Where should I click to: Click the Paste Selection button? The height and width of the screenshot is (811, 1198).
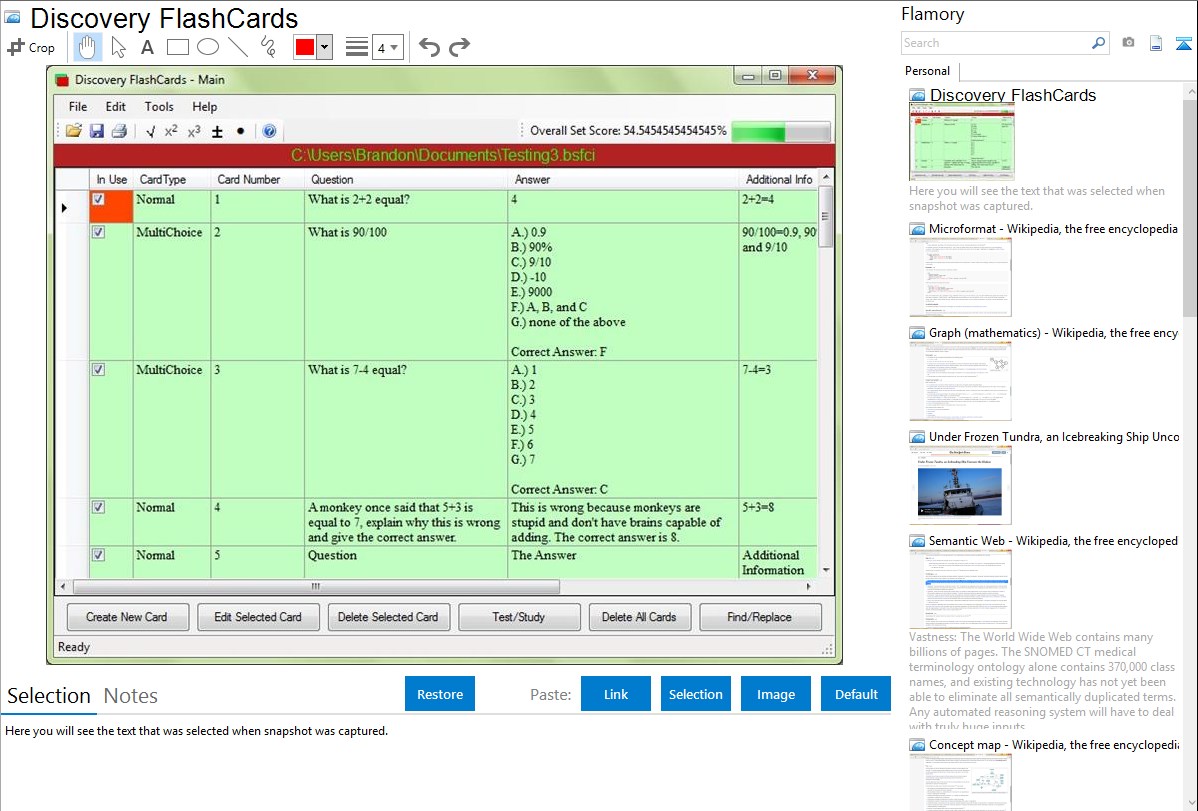pyautogui.click(x=696, y=694)
